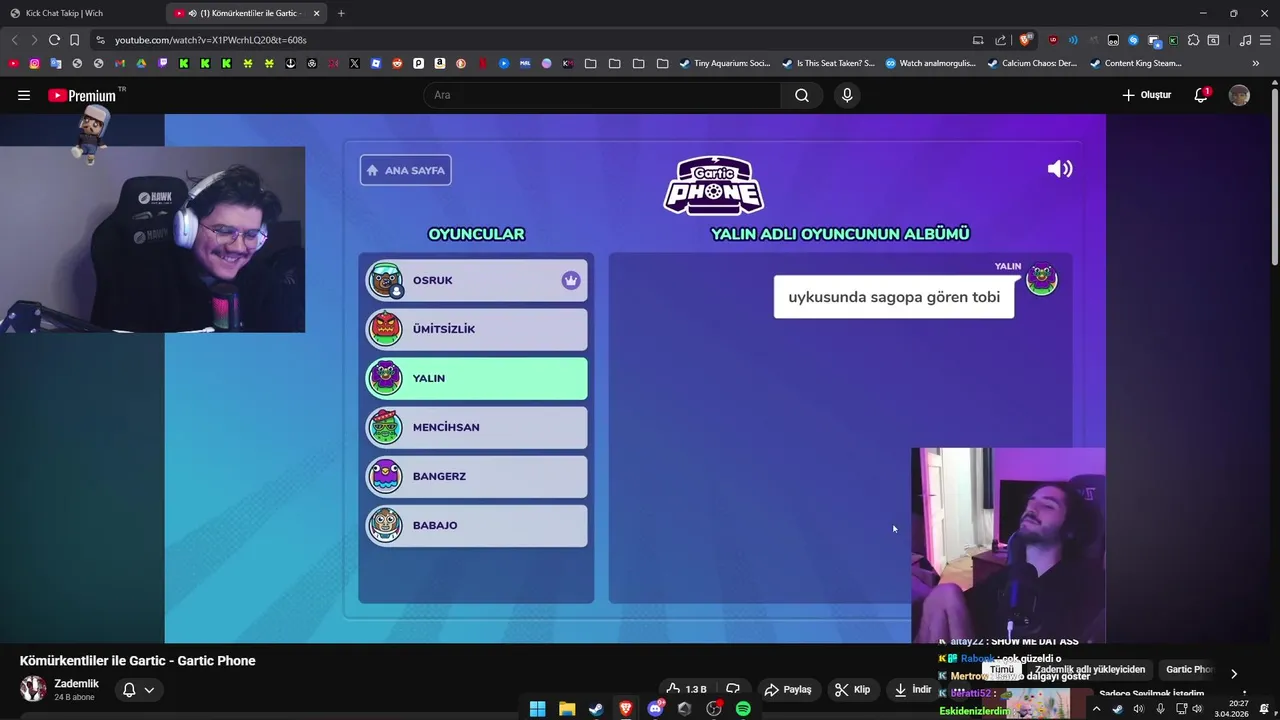
Task: Open the YouTube guide hamburger menu
Action: pos(24,95)
